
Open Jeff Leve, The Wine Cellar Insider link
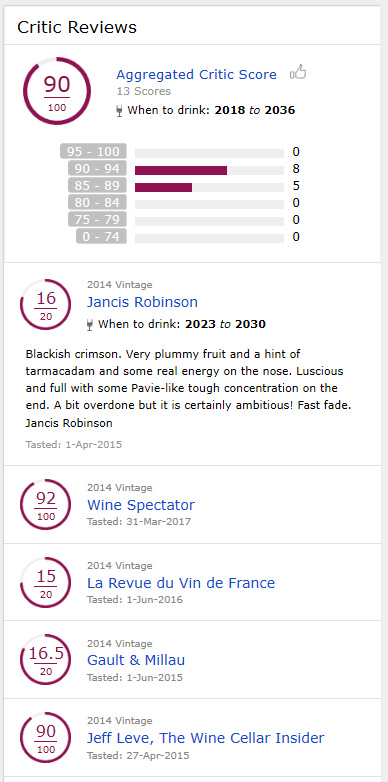205,738
